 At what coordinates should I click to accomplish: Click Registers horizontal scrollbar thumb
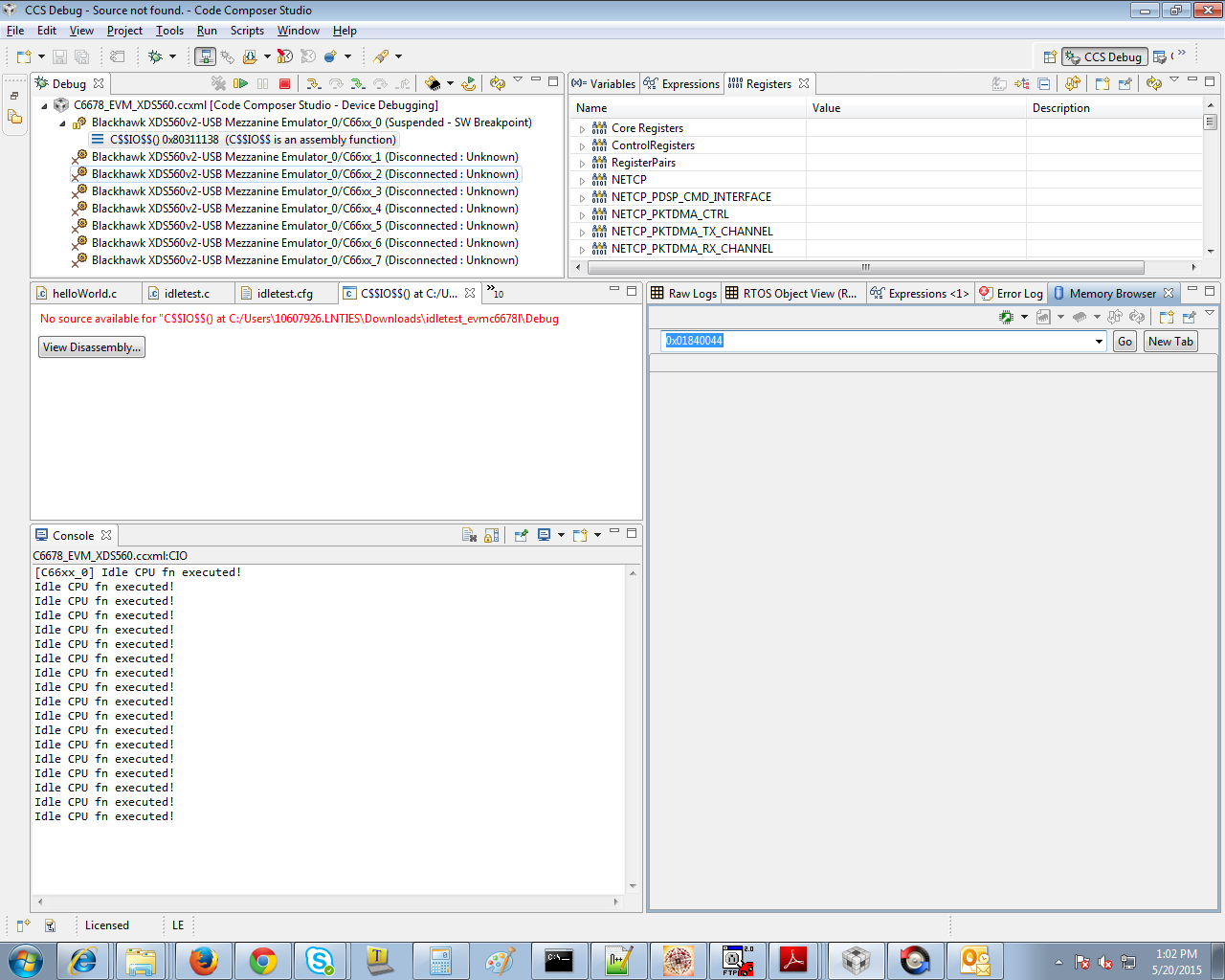[x=865, y=267]
